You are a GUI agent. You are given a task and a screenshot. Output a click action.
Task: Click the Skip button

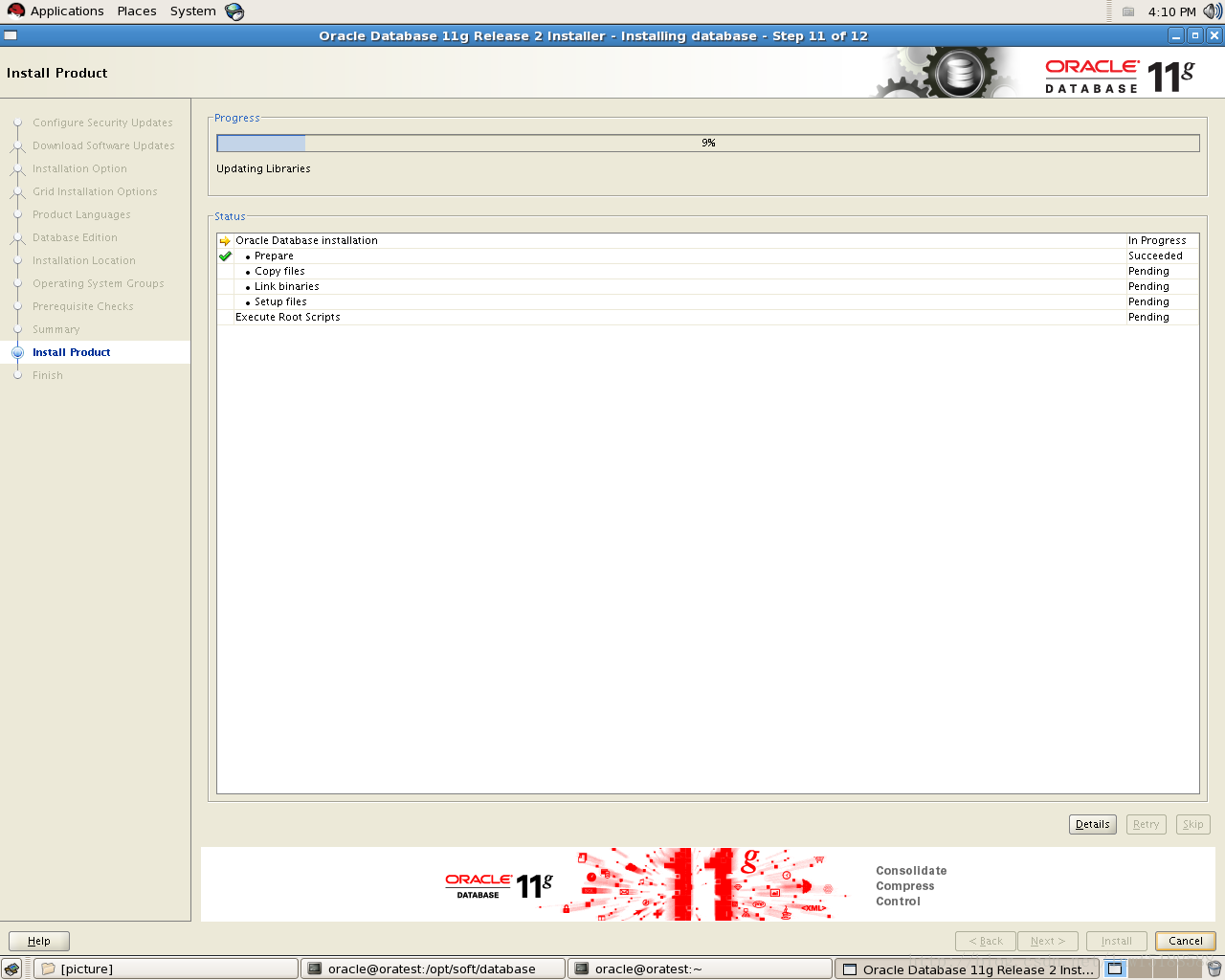[x=1192, y=824]
